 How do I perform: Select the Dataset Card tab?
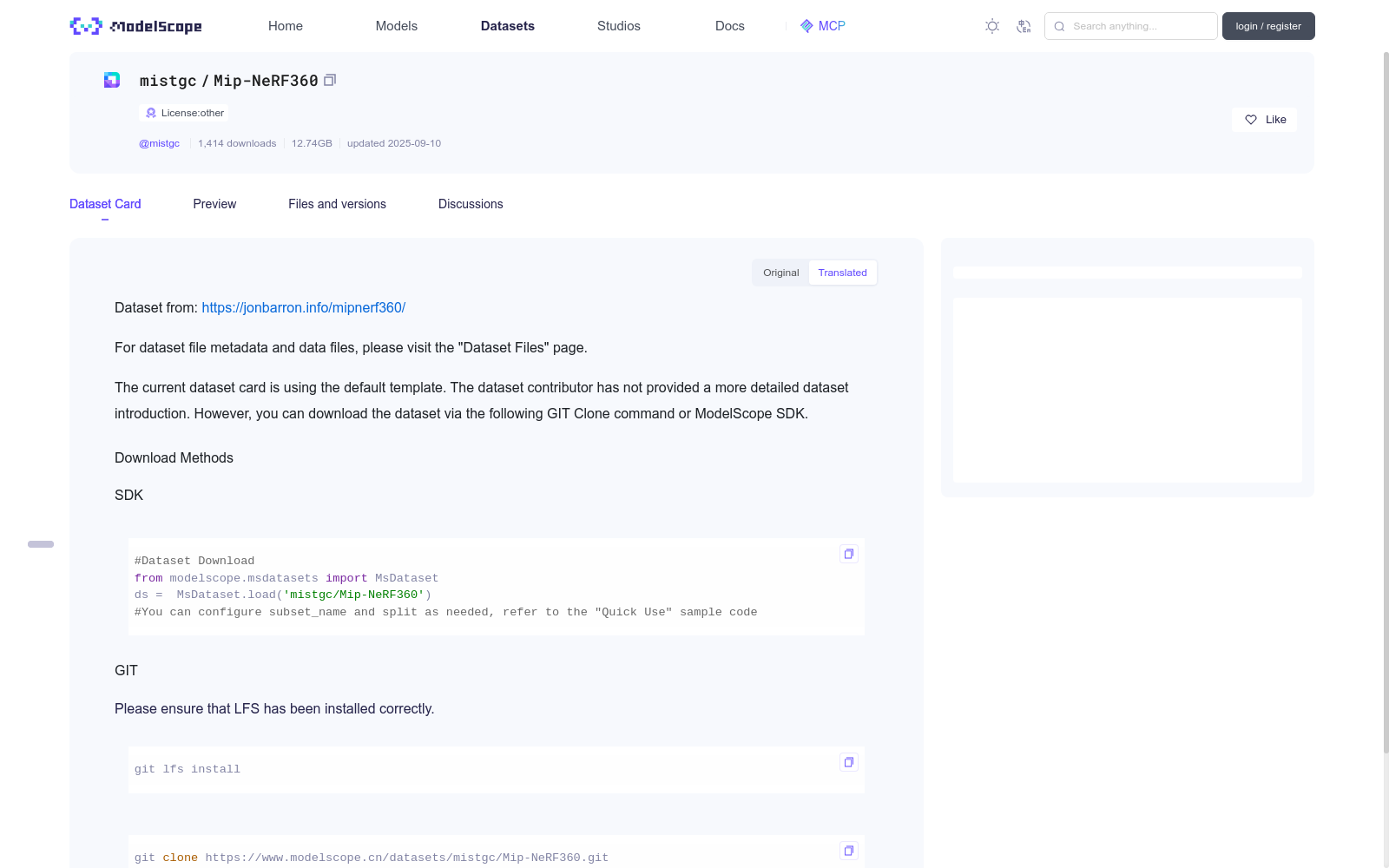point(105,204)
